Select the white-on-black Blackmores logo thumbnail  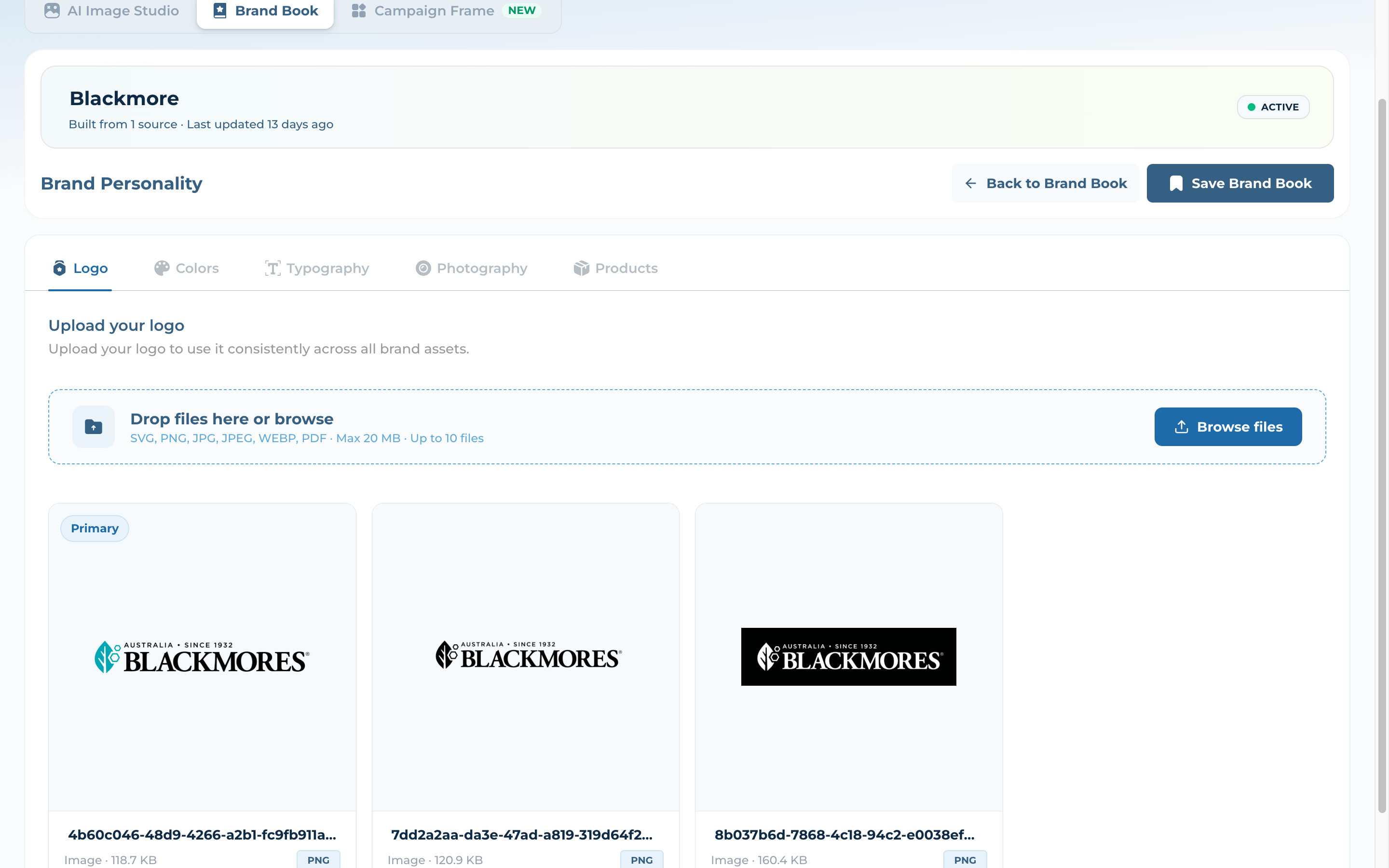[848, 657]
